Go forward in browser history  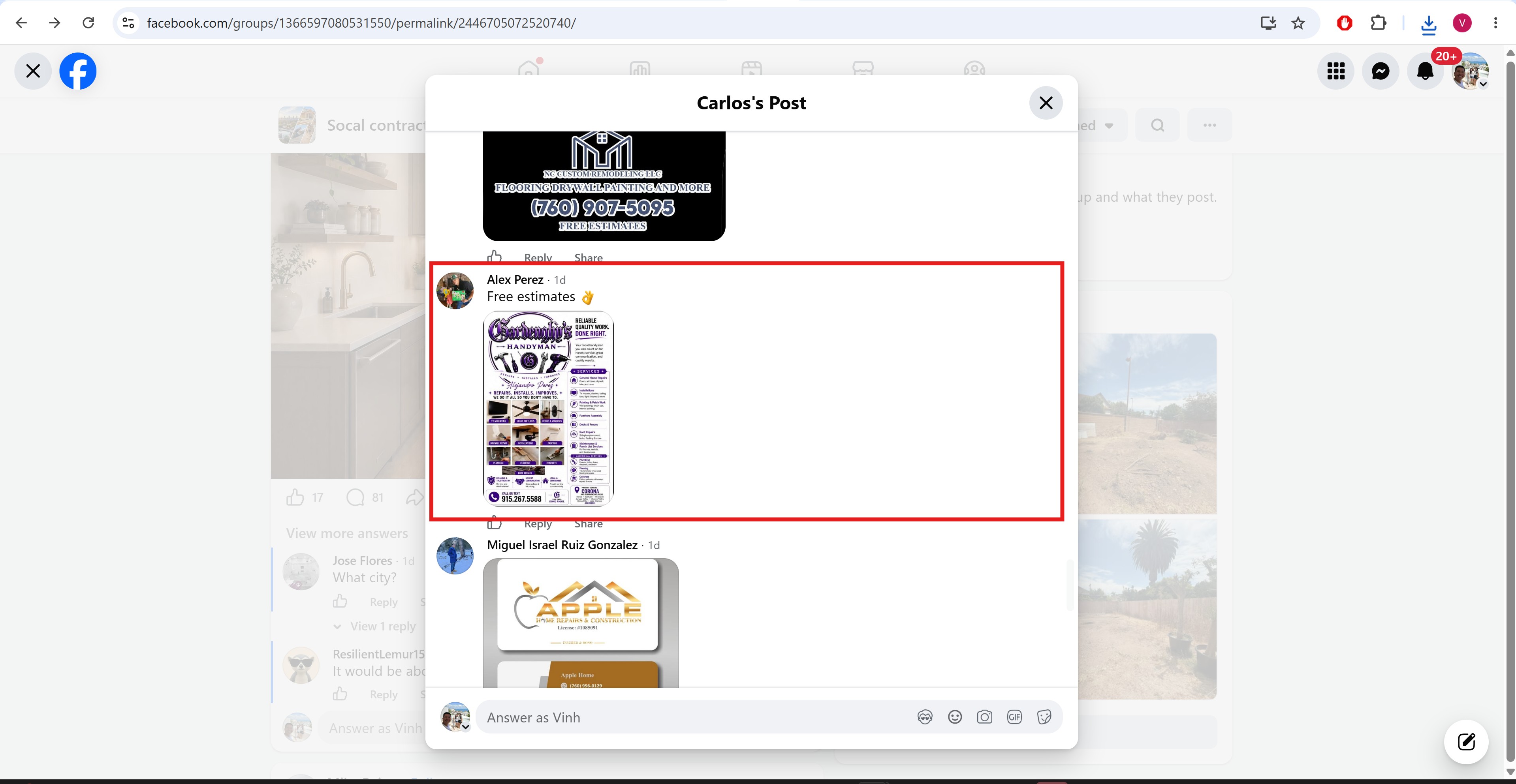click(55, 23)
